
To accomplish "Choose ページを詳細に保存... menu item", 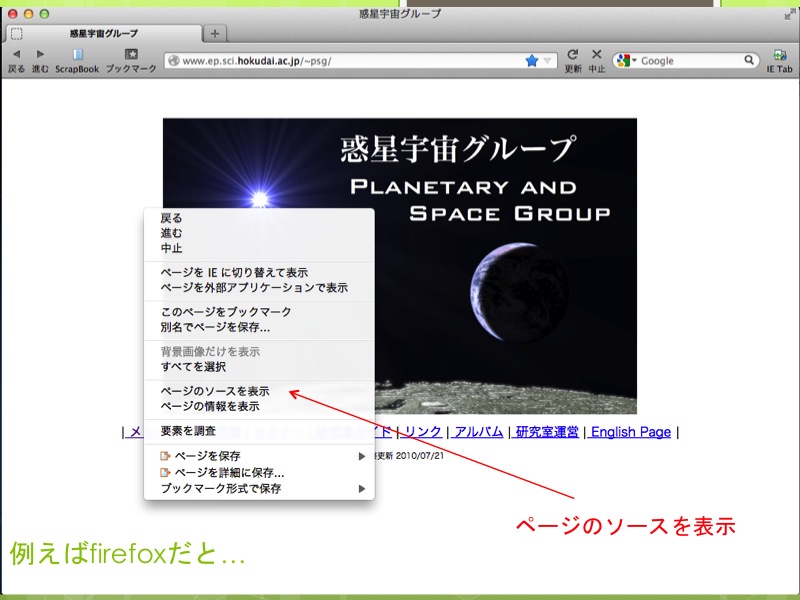I will click(x=259, y=472).
